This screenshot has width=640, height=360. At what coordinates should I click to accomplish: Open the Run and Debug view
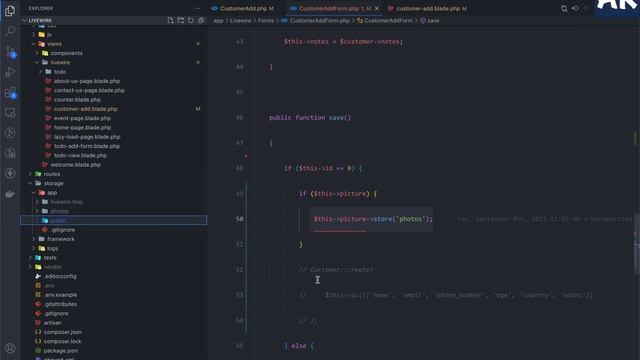10,72
